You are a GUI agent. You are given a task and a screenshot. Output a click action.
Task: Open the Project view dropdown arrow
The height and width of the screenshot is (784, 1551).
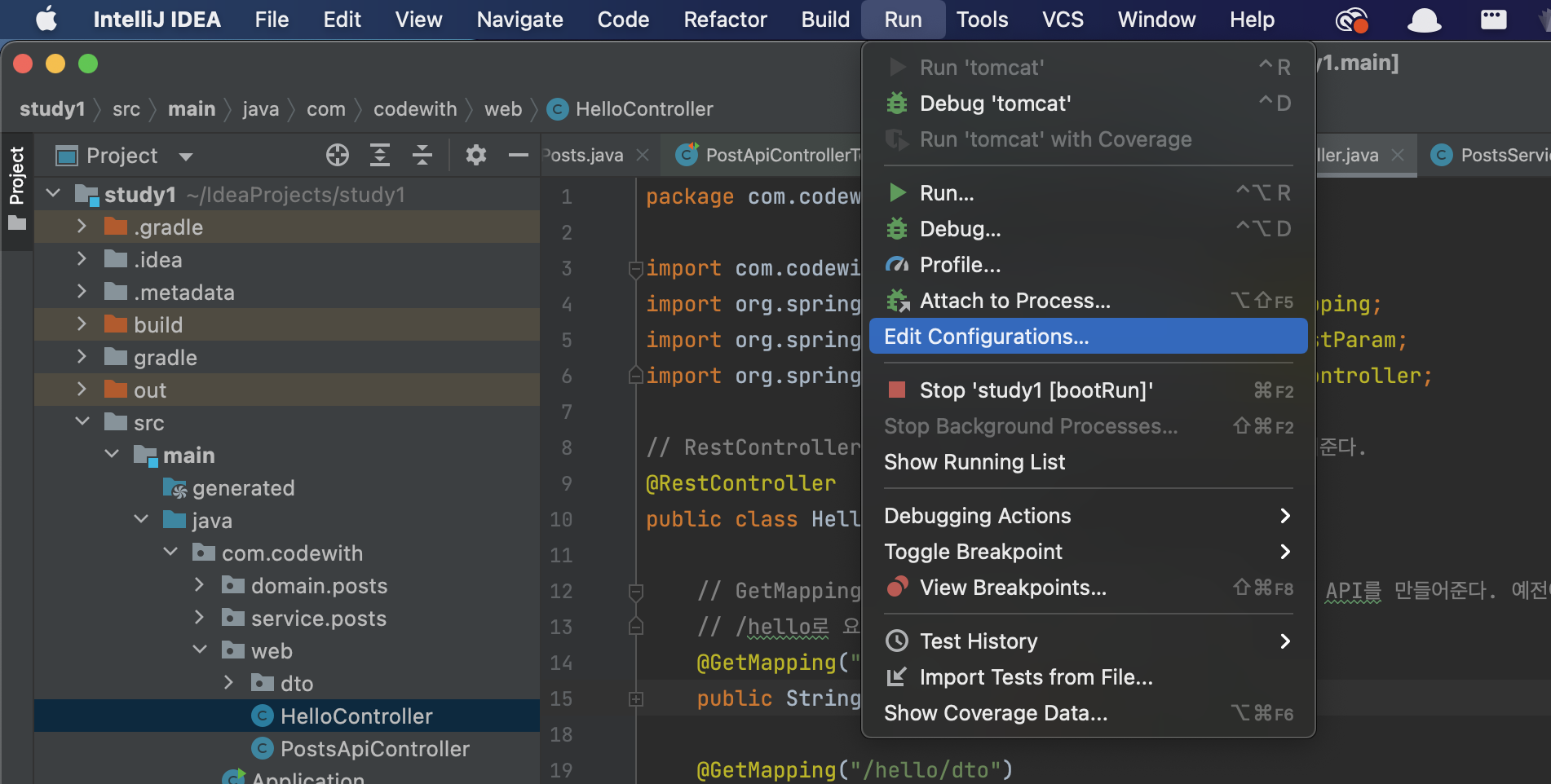click(186, 156)
